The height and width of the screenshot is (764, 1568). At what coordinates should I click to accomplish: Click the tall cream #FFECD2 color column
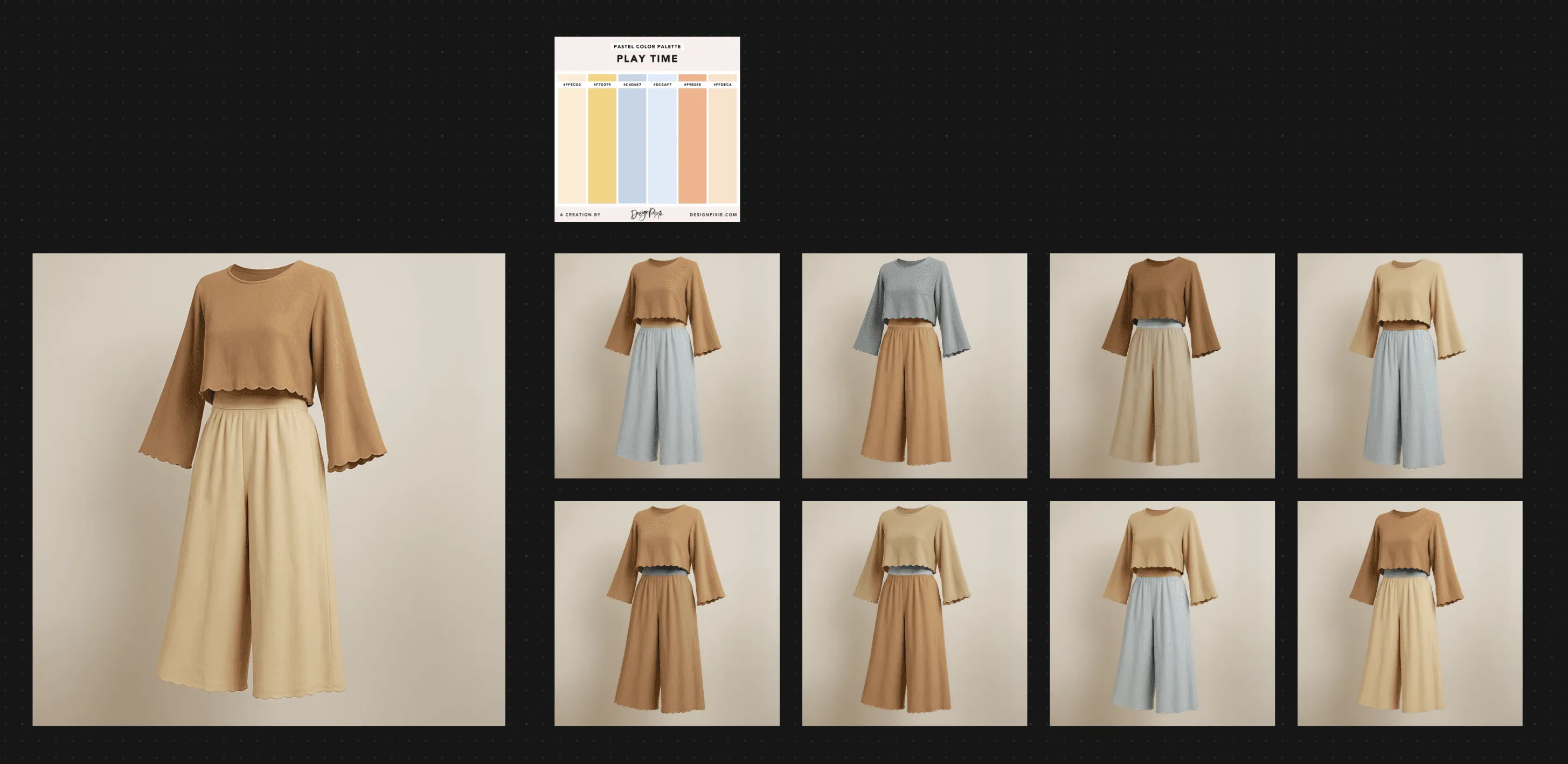click(x=572, y=146)
